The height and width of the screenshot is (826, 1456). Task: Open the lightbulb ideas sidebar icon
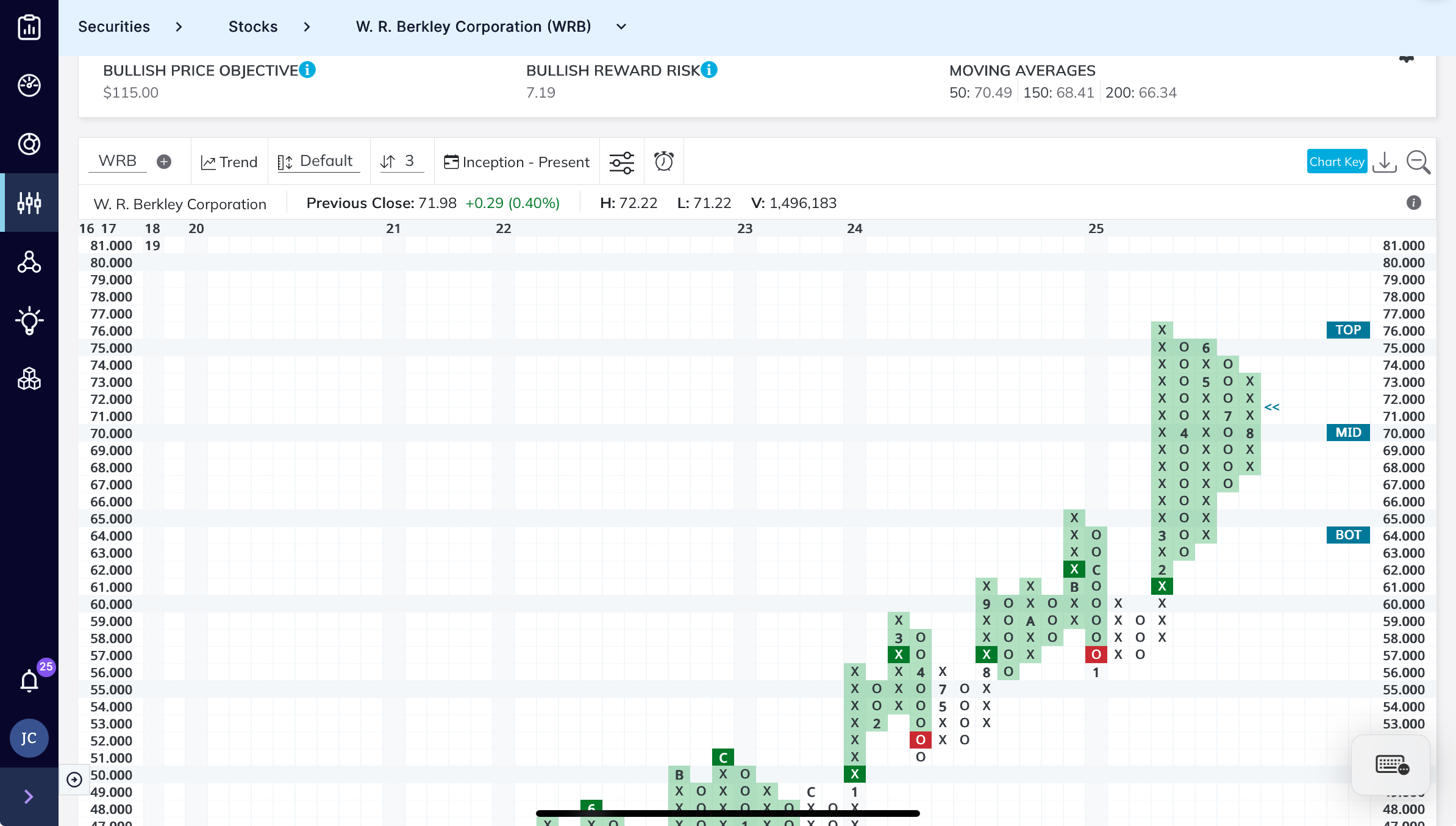(29, 320)
